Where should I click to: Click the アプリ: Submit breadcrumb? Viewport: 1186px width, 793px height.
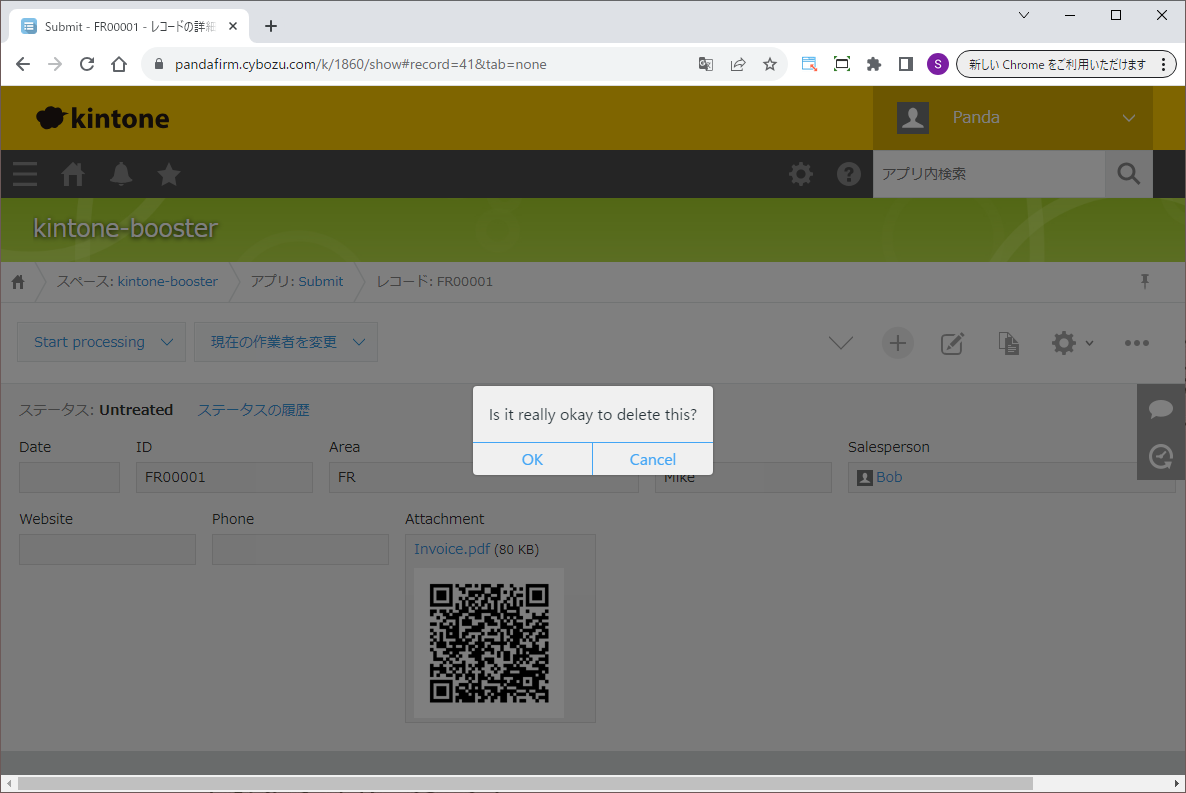point(296,281)
